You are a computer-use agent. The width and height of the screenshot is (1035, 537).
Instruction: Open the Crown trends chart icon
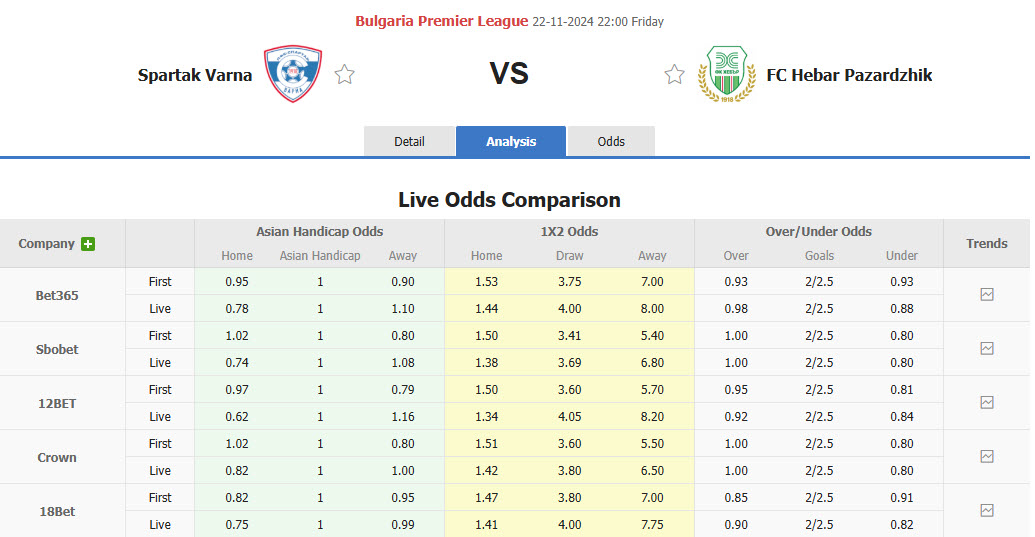(986, 457)
